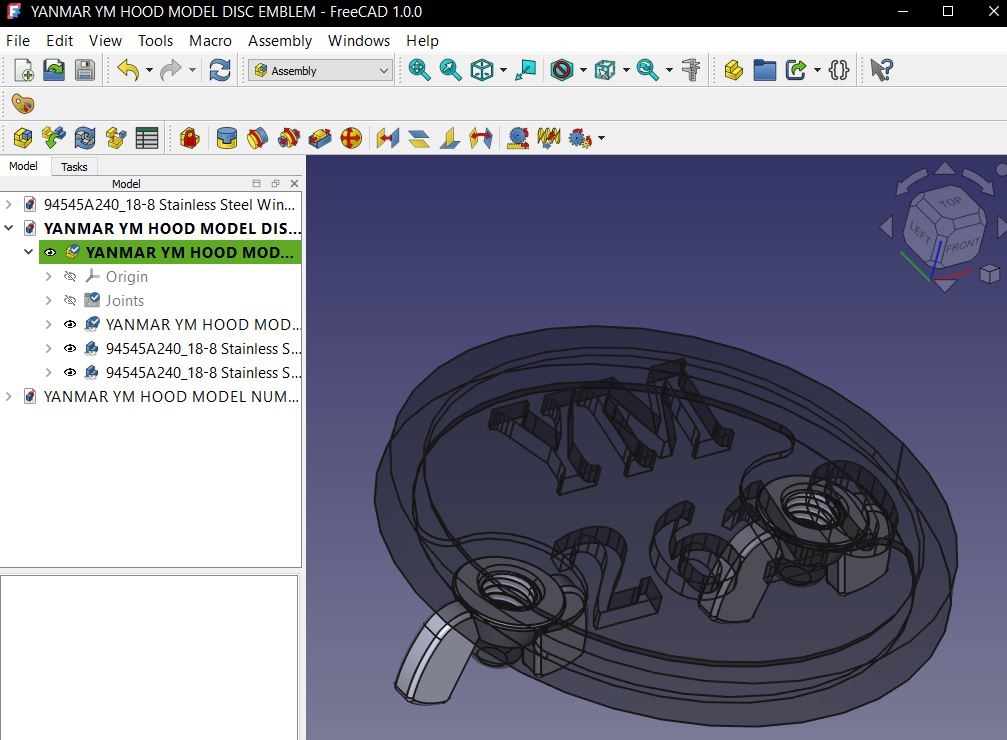Switch to the Tasks tab
The width and height of the screenshot is (1007, 740).
[x=74, y=167]
